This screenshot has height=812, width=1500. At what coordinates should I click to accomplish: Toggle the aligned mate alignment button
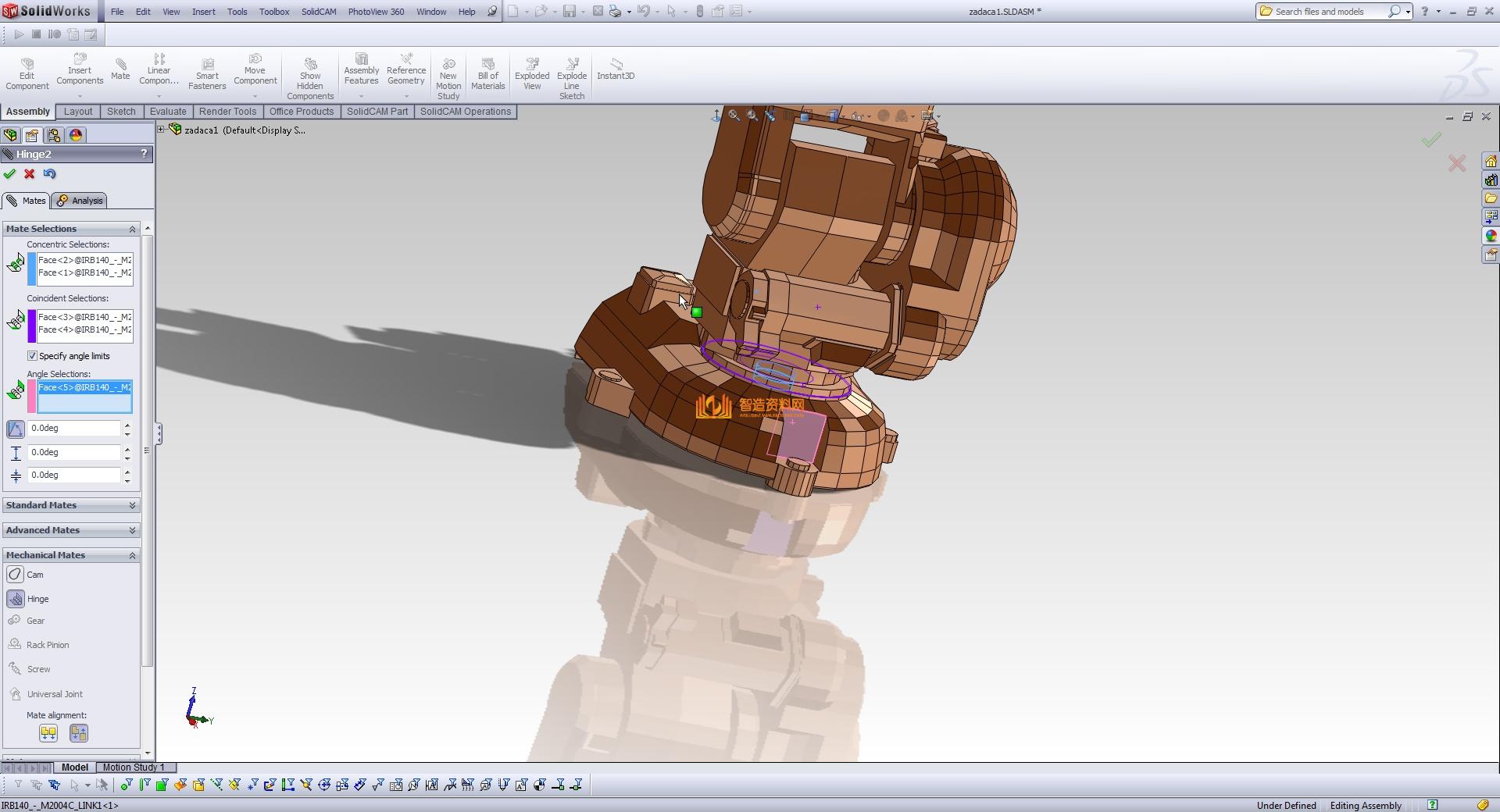(48, 733)
